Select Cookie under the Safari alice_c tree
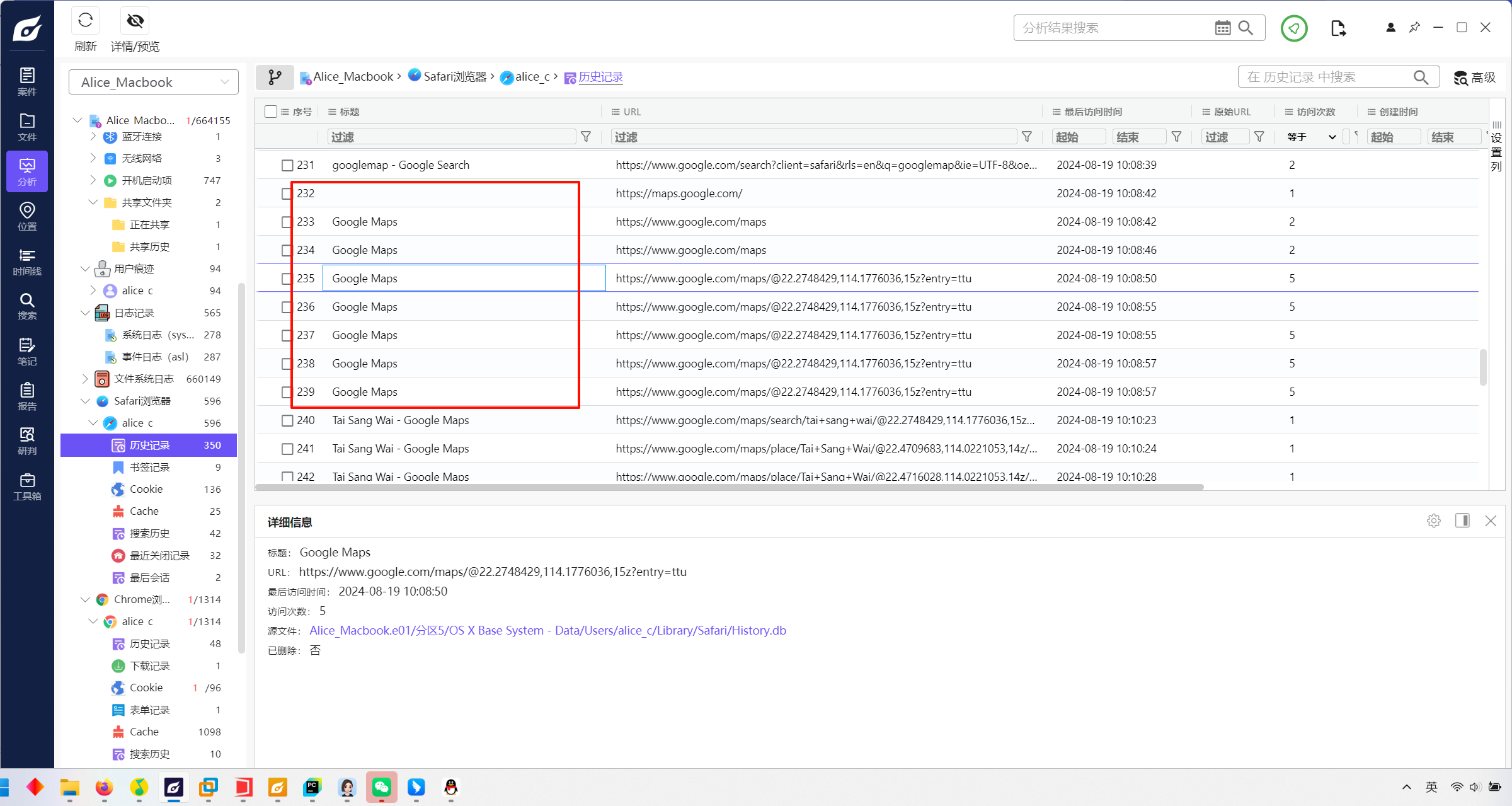Viewport: 1512px width, 806px height. [x=146, y=489]
